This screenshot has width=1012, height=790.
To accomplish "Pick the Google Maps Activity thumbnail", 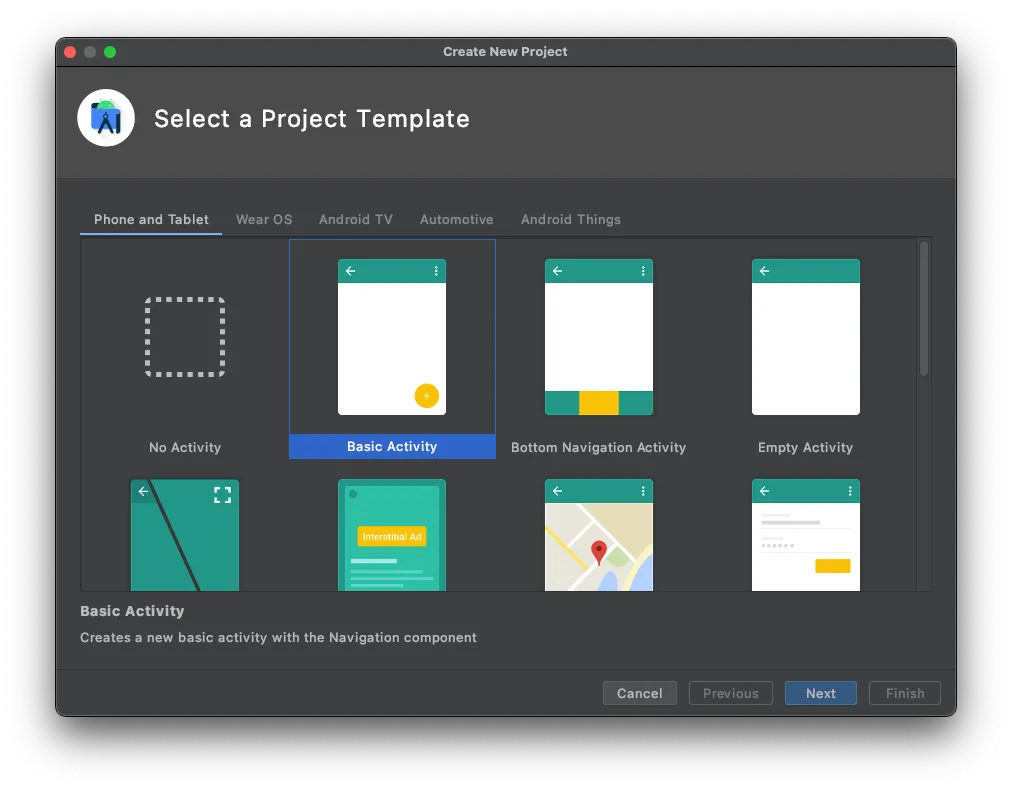I will click(x=598, y=535).
